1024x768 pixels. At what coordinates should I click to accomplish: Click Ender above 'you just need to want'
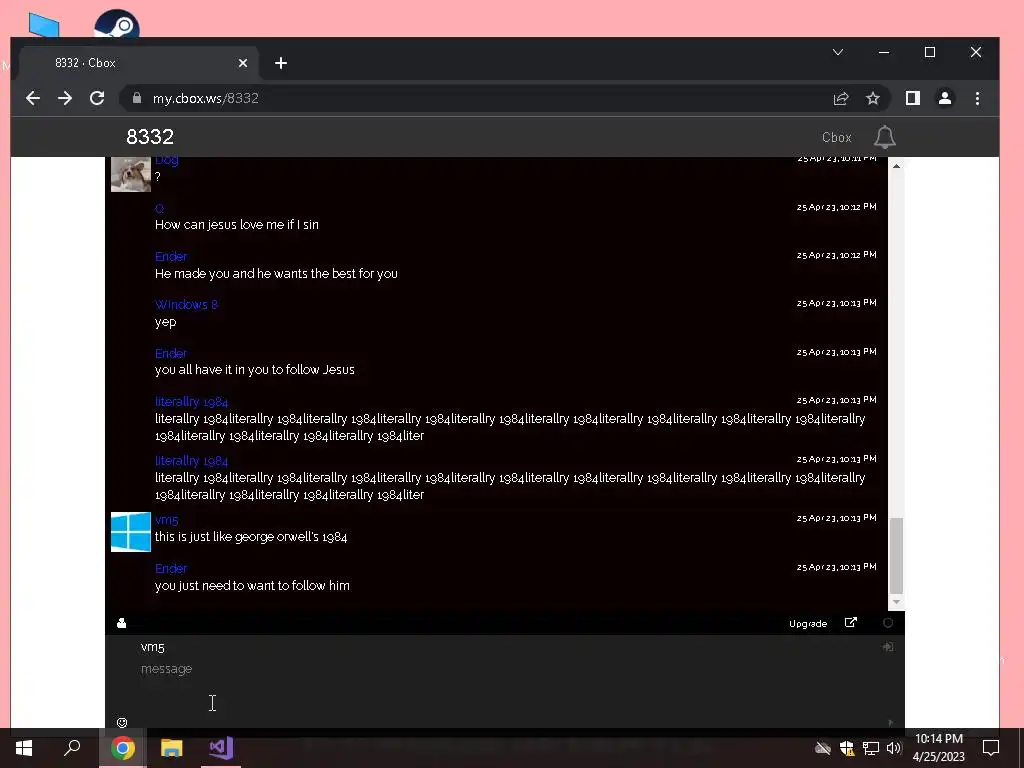click(171, 569)
